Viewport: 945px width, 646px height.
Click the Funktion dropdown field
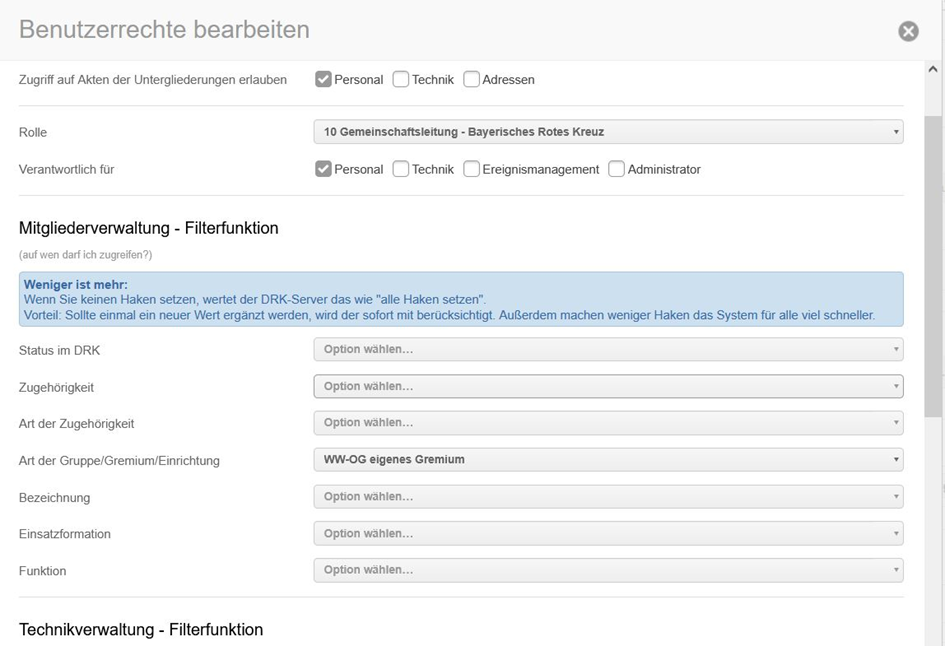[607, 570]
